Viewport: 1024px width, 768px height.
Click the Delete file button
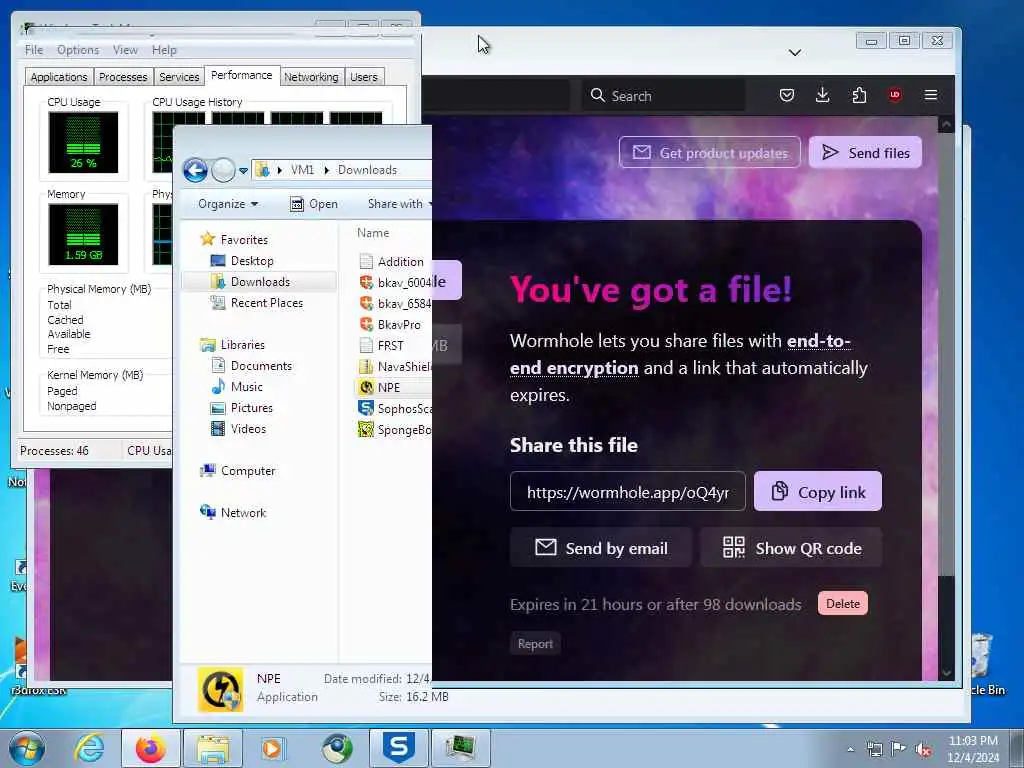click(x=843, y=604)
